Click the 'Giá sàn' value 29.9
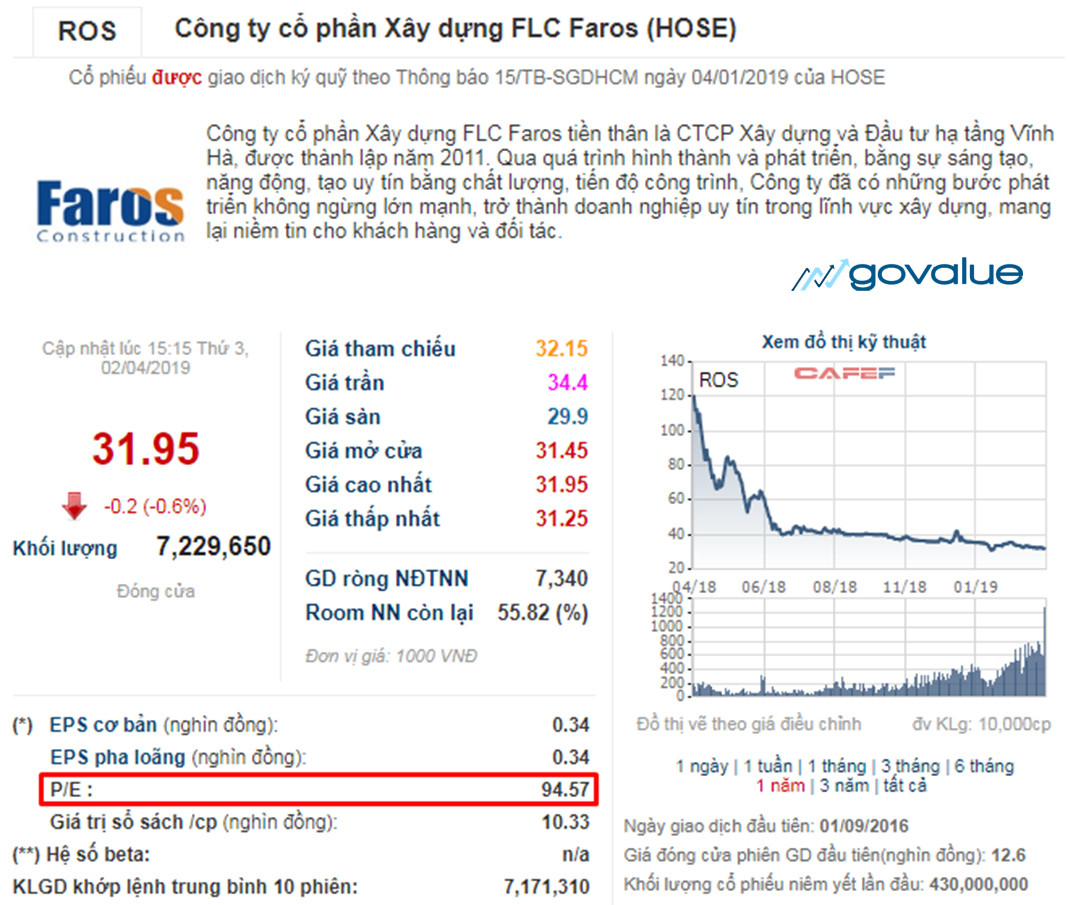This screenshot has width=1068, height=905. click(567, 417)
